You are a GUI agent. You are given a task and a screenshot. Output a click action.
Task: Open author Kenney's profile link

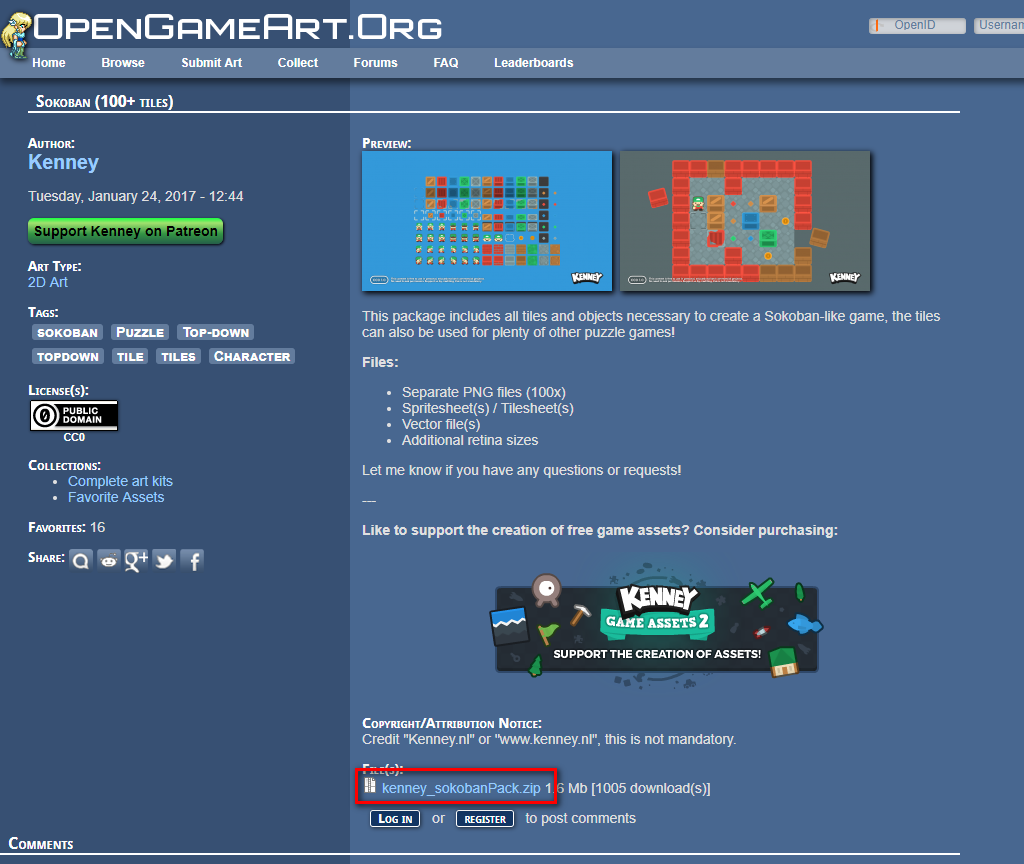coord(63,162)
